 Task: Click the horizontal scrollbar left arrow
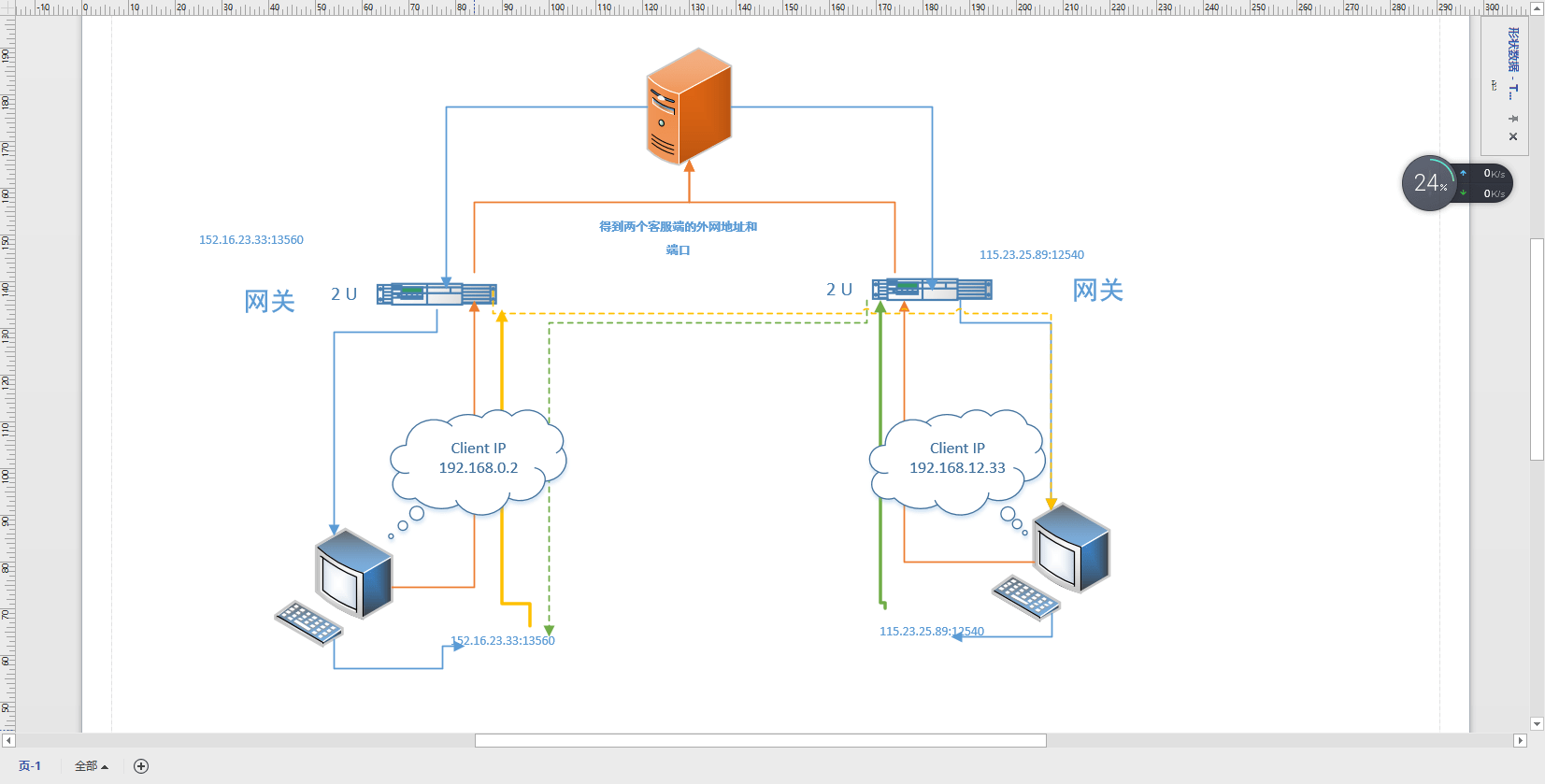[x=8, y=740]
